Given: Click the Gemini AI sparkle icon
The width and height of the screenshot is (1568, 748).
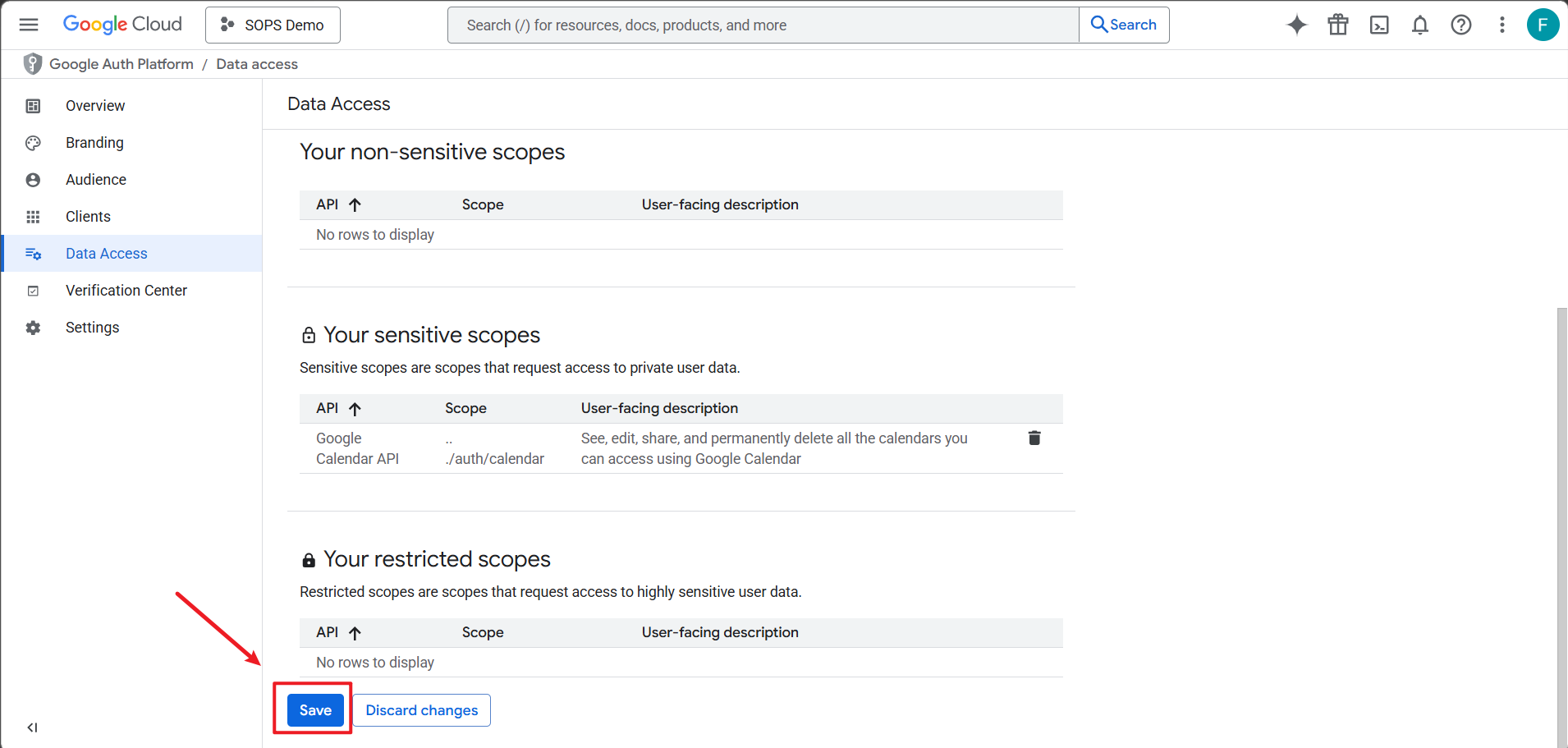Looking at the screenshot, I should pos(1296,25).
